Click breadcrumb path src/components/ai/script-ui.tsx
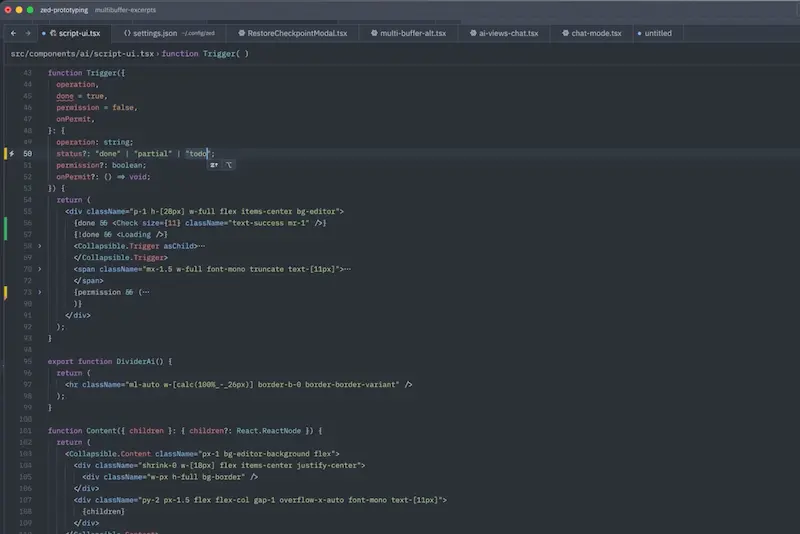 82,54
